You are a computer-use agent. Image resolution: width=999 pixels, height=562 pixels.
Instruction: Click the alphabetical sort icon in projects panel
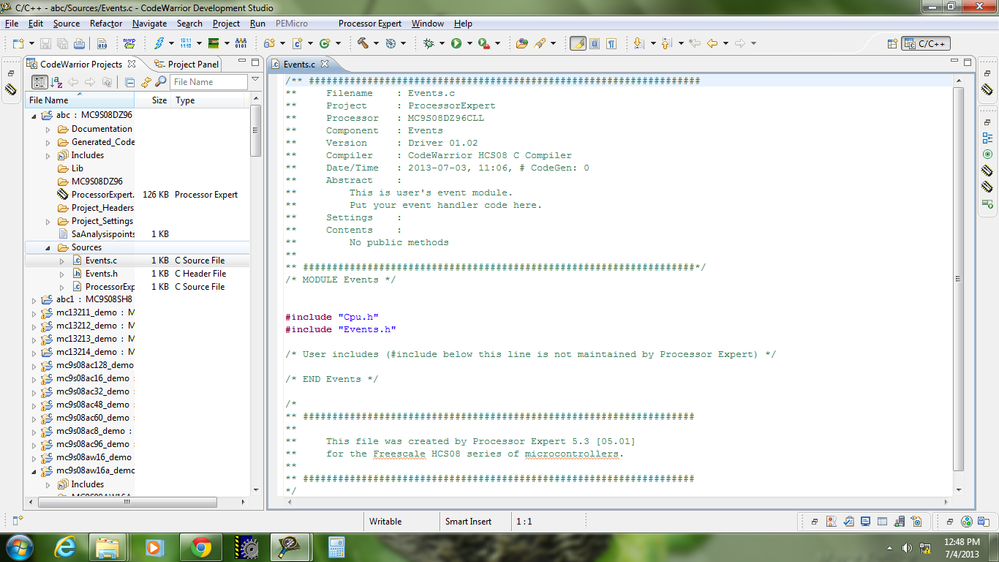(x=57, y=82)
